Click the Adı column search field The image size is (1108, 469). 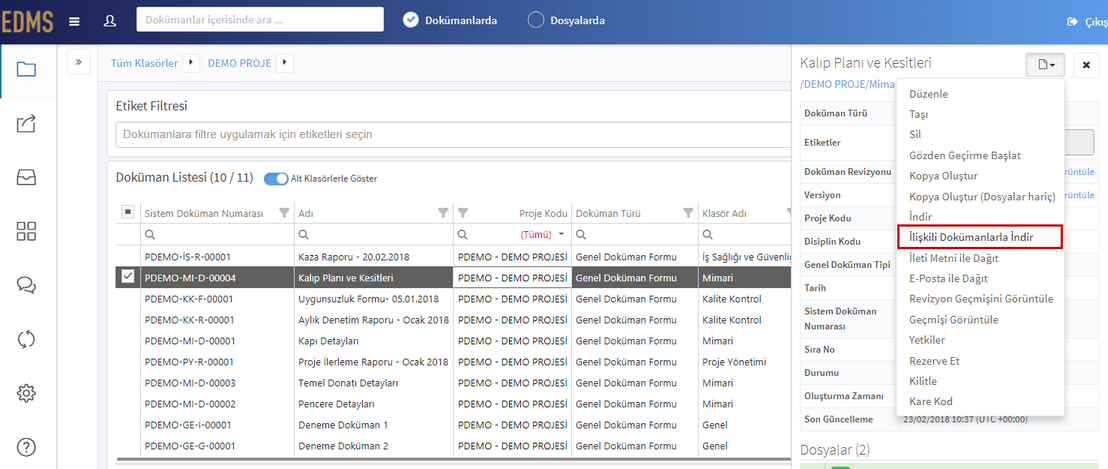373,234
